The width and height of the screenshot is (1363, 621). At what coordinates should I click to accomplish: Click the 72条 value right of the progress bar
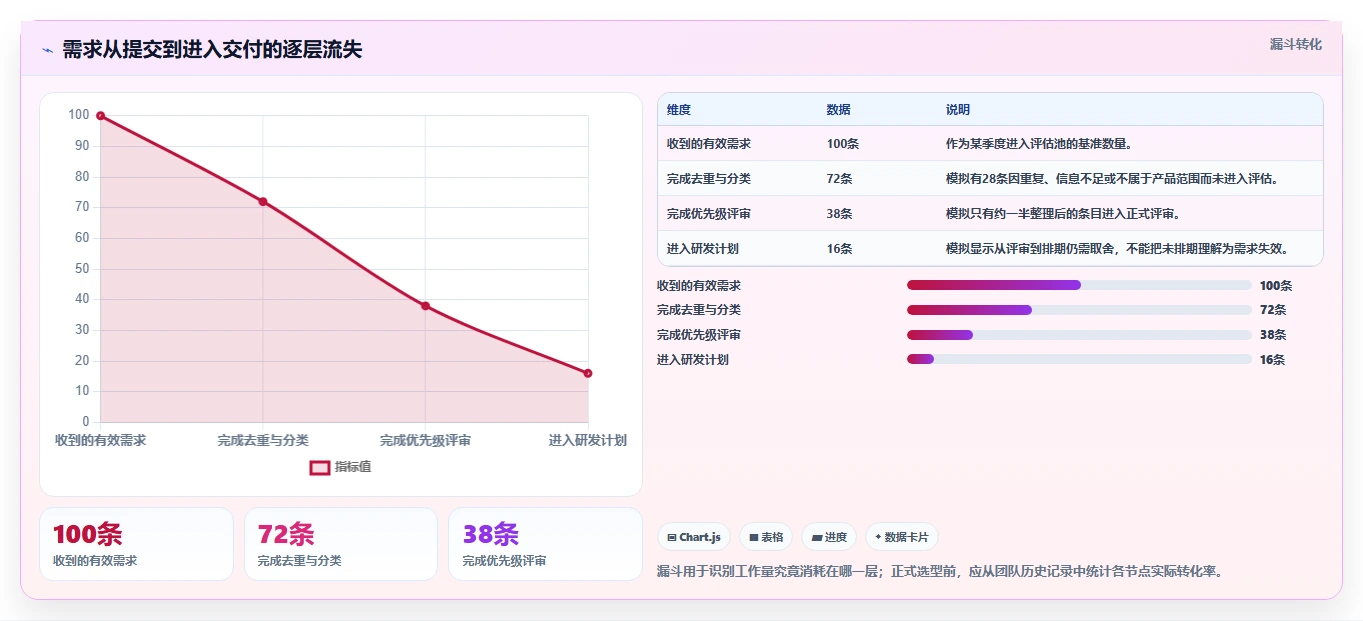click(1273, 310)
